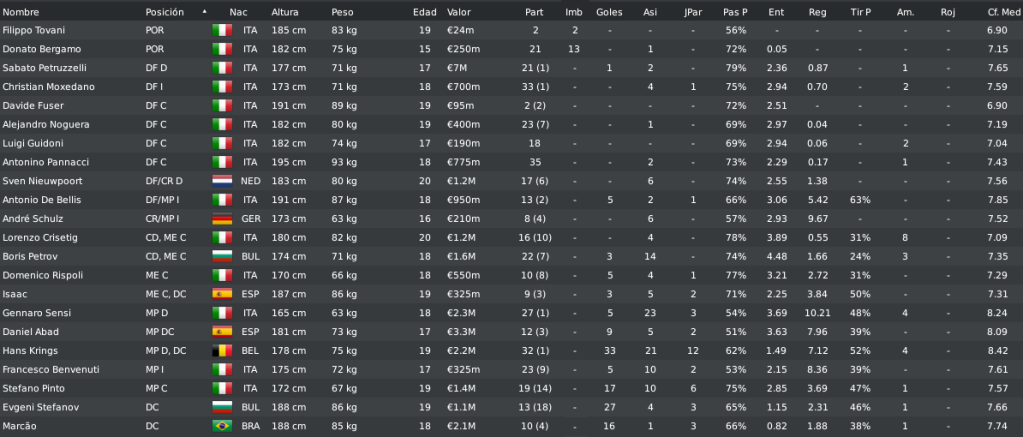Screen dimensions: 1023x437
Task: Open player Antonio De Bellis
Action: 42,200
